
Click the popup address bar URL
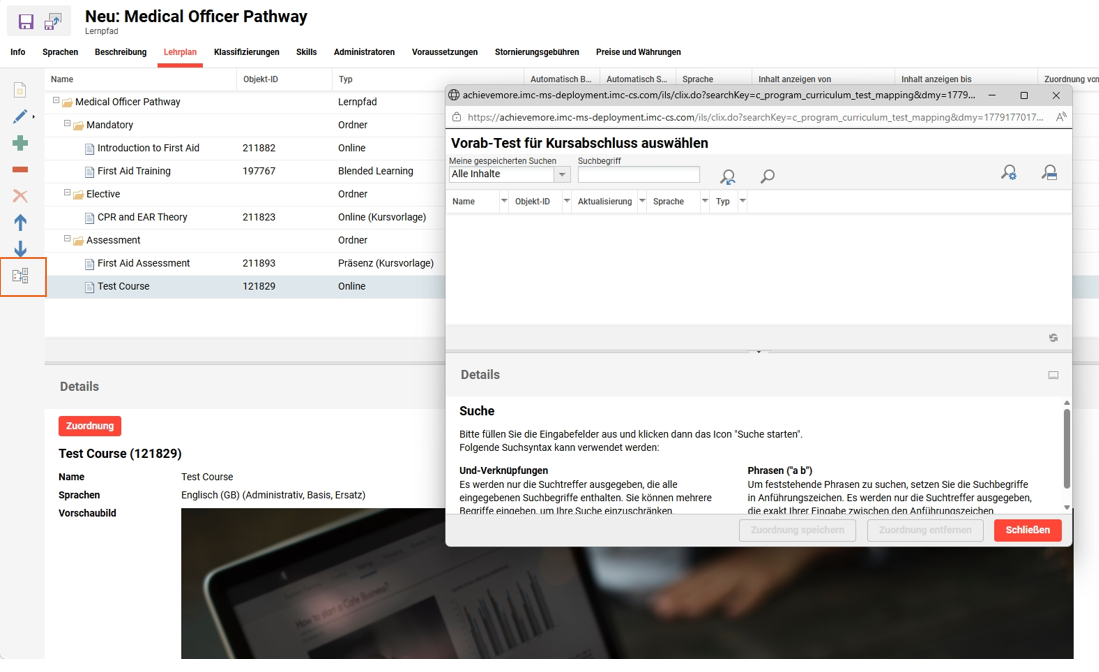tap(756, 118)
